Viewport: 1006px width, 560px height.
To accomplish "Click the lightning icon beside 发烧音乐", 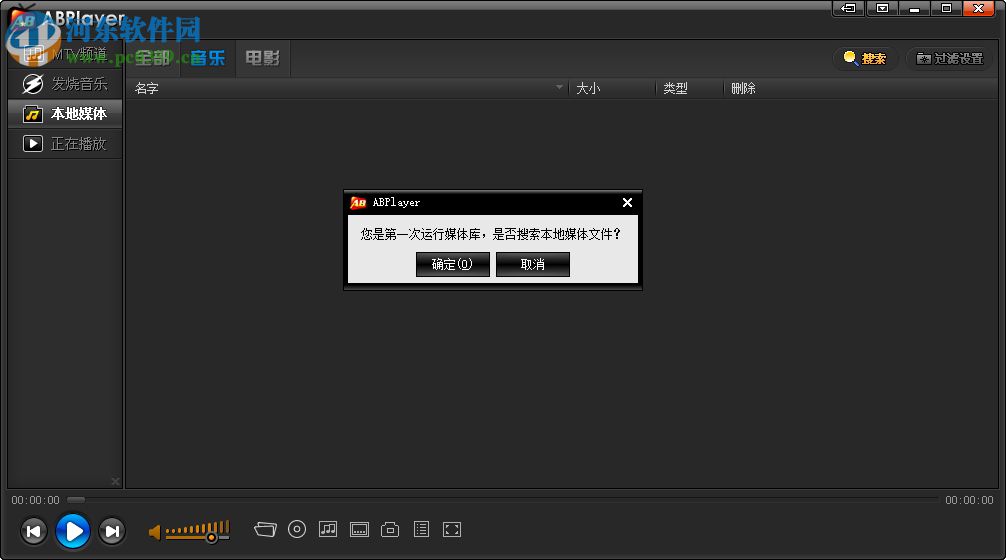I will coord(33,84).
